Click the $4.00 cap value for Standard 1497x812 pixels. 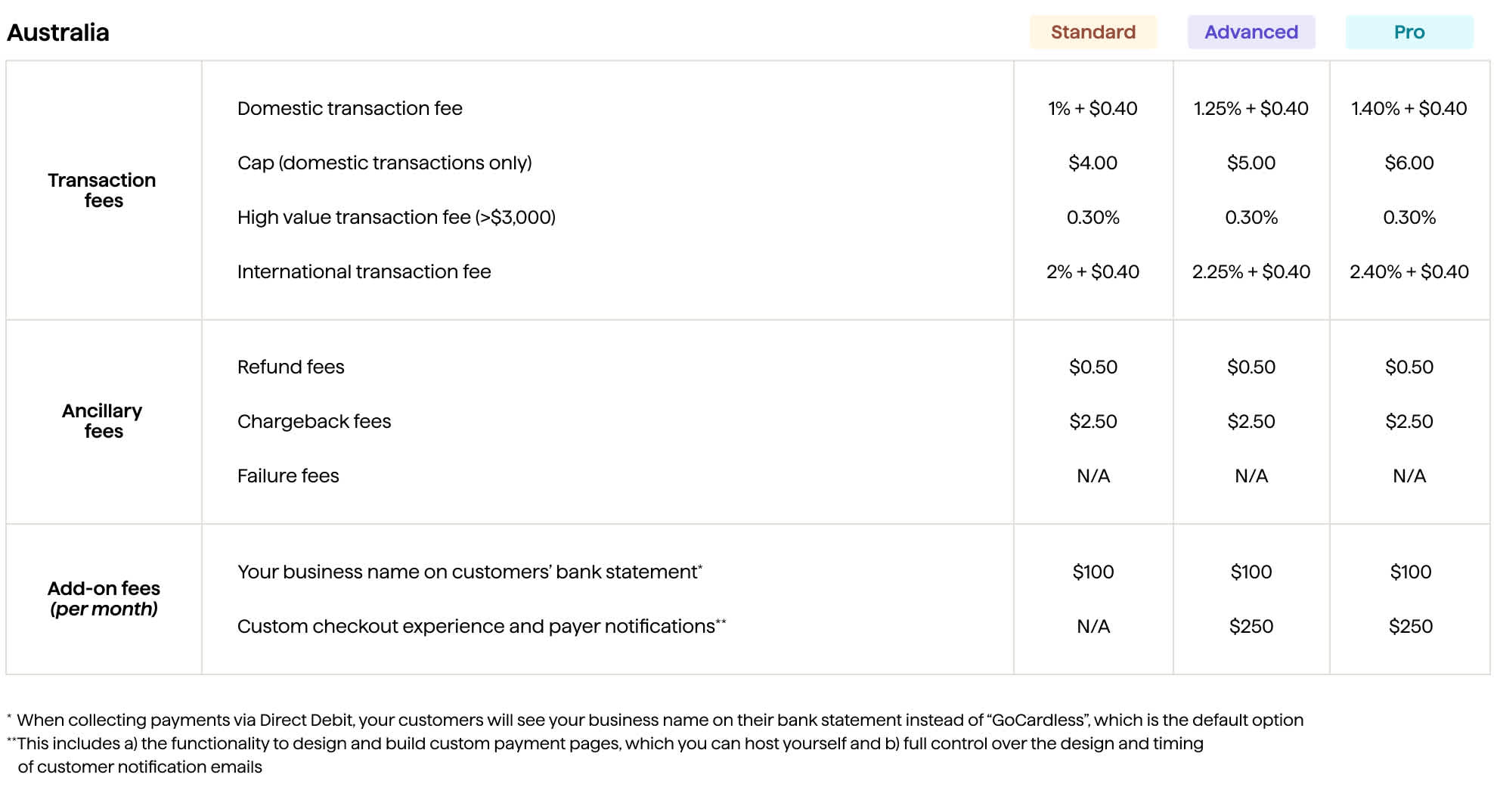pos(1093,163)
